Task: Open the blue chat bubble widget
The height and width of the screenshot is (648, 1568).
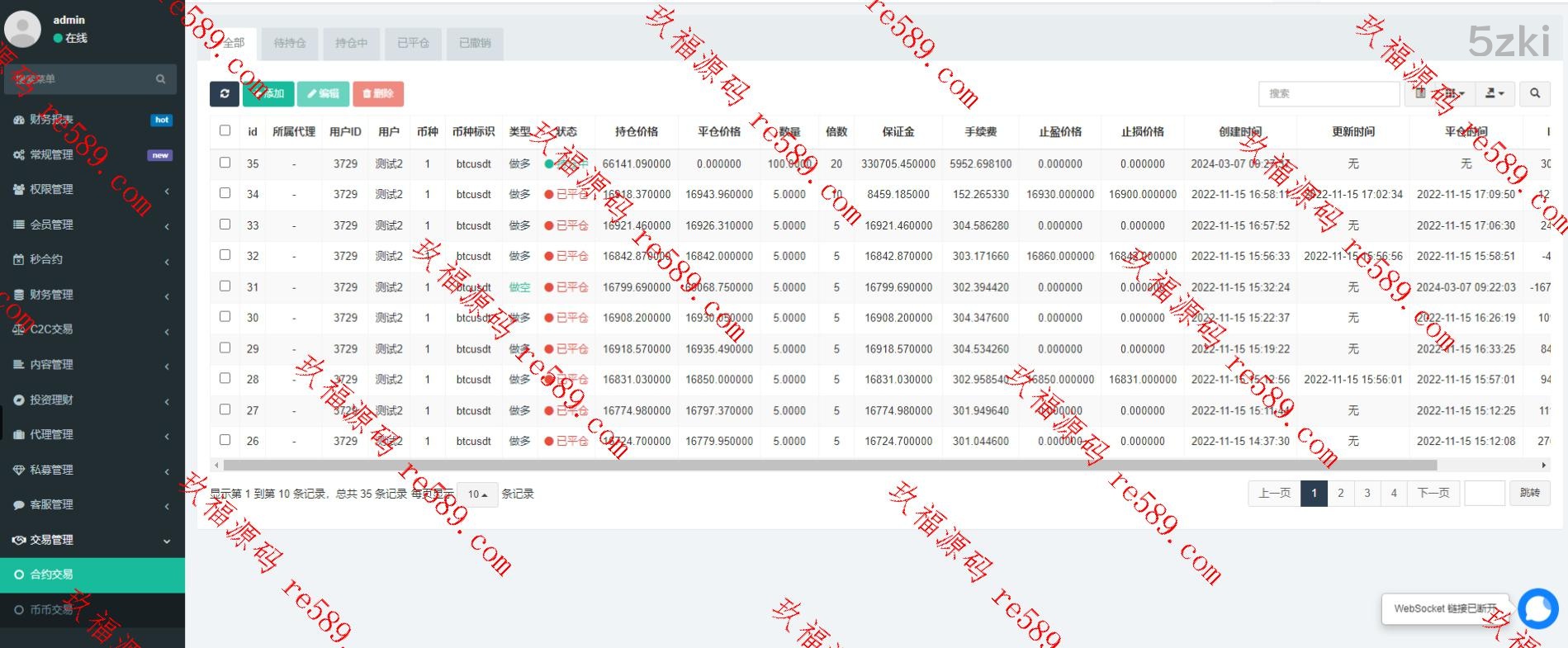Action: coord(1537,609)
